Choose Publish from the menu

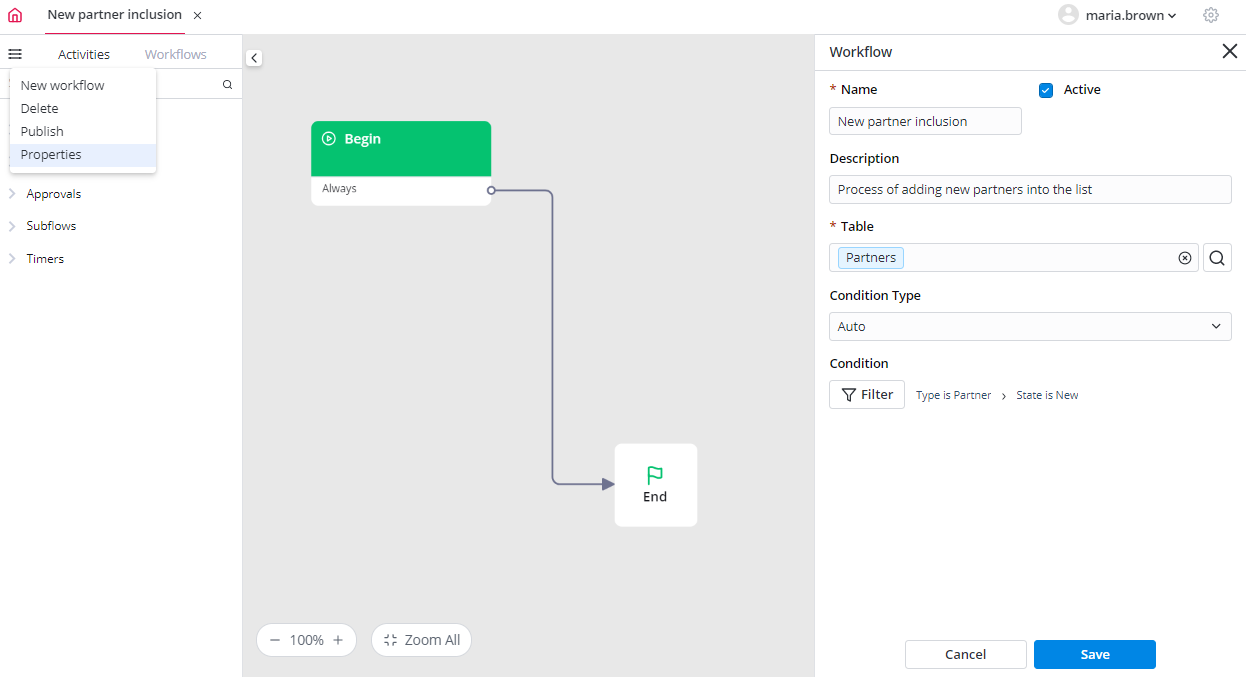[x=83, y=131]
